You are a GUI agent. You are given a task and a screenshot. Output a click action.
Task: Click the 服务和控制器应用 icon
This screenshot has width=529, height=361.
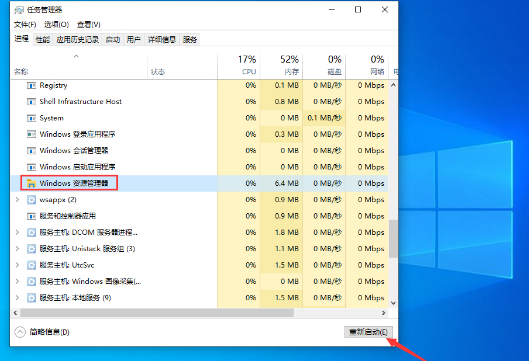[x=31, y=216]
